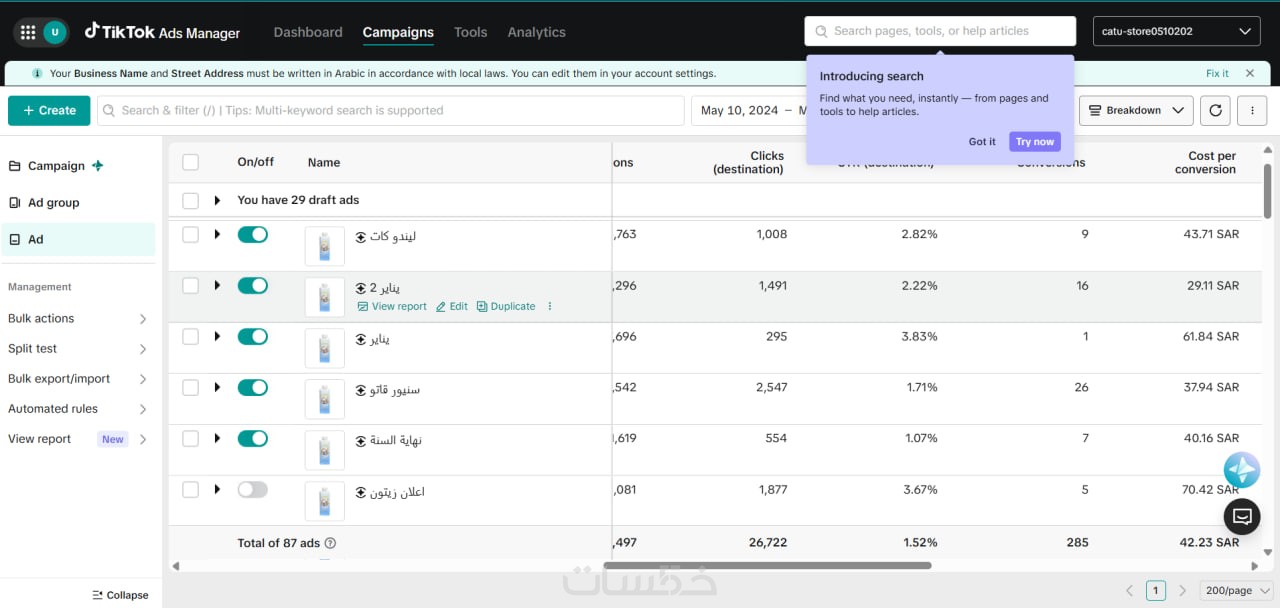The width and height of the screenshot is (1280, 608).
Task: Expand the 29 draft ads row
Action: (217, 200)
